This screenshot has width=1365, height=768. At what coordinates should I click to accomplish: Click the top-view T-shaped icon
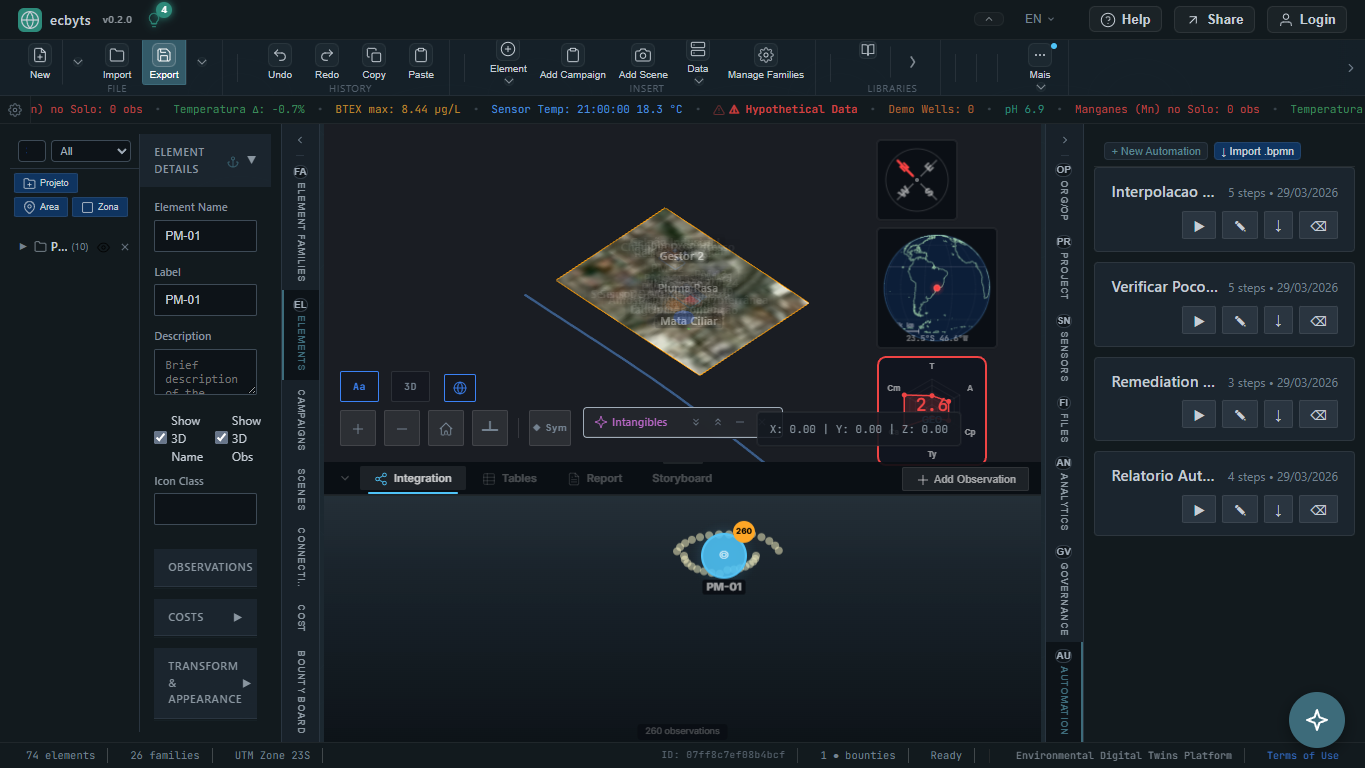click(x=490, y=428)
